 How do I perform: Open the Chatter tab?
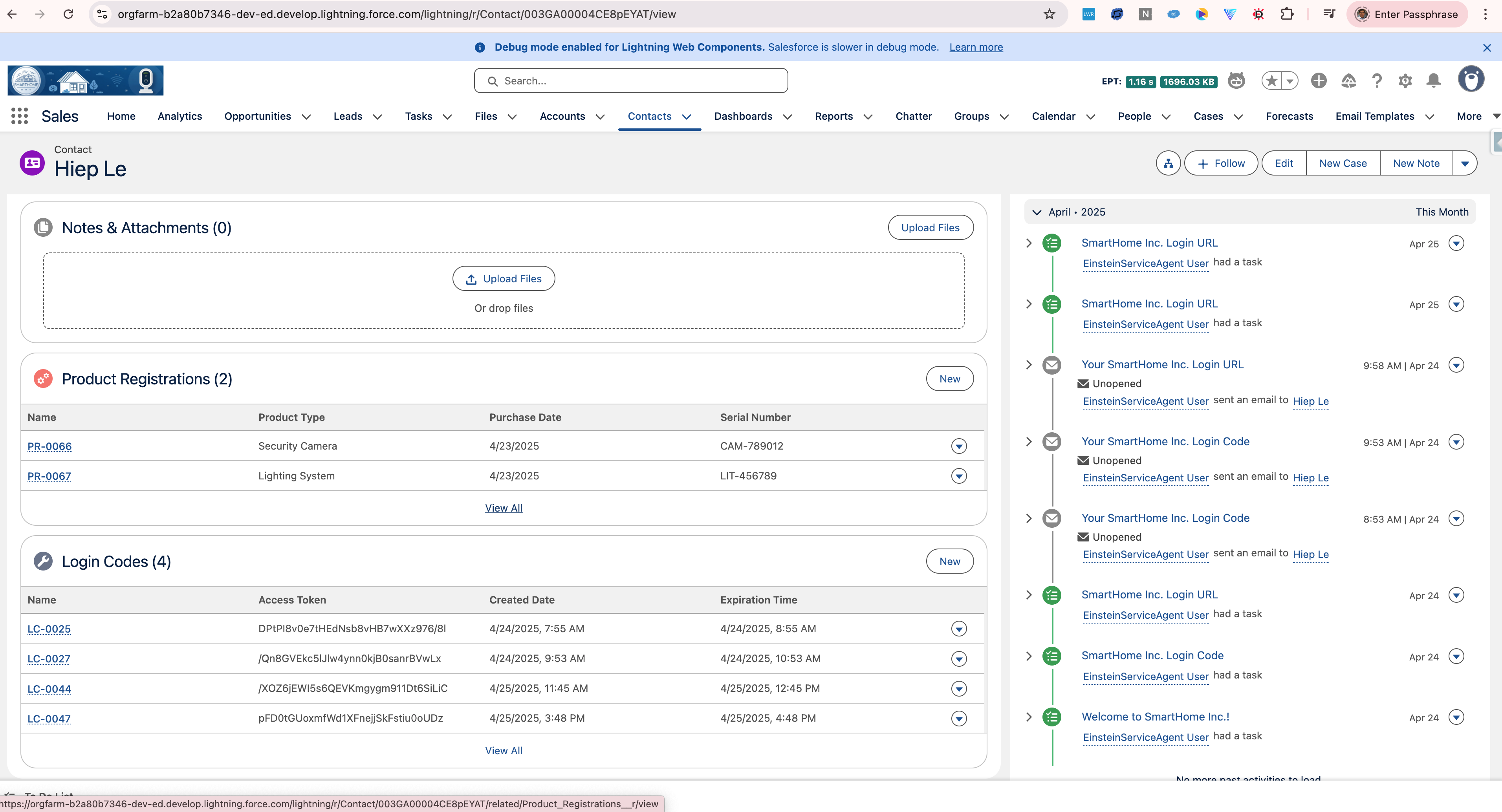click(x=913, y=116)
